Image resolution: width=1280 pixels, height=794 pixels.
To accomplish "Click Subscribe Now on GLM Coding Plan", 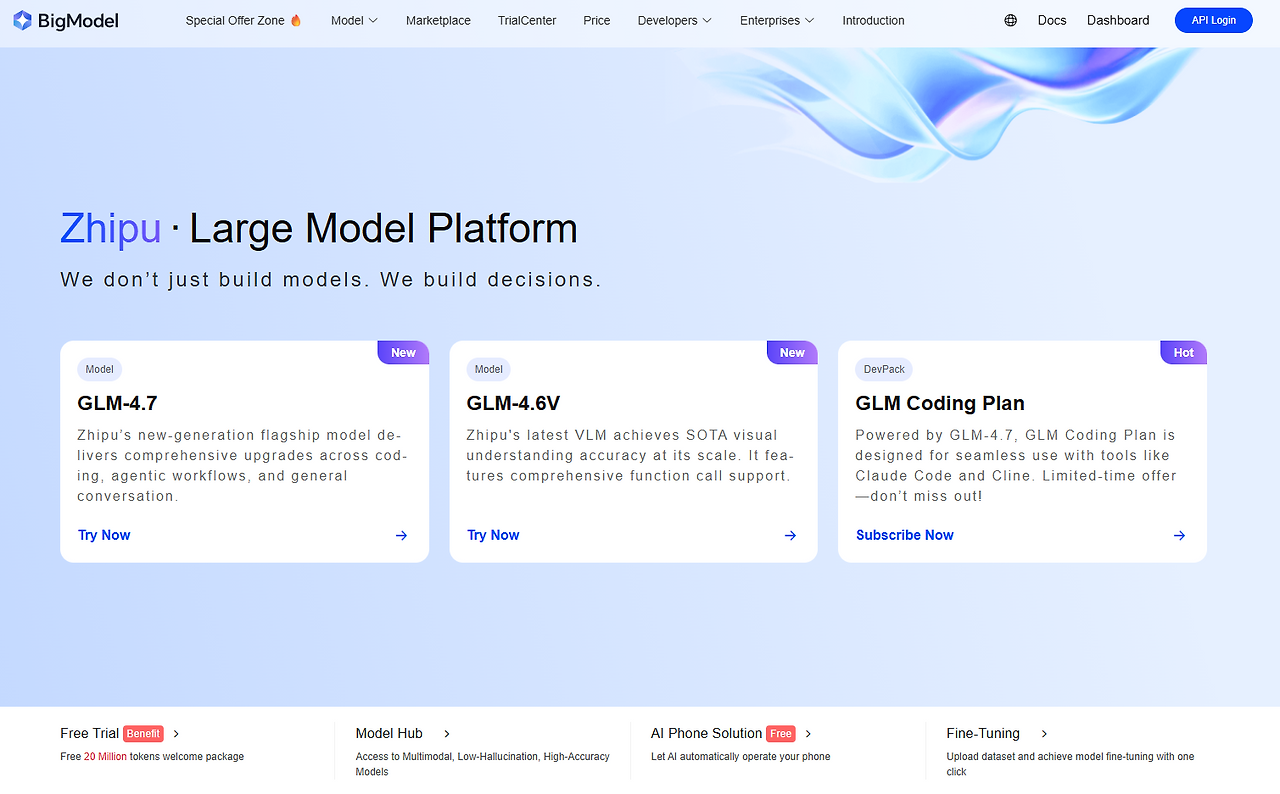I will pyautogui.click(x=905, y=536).
